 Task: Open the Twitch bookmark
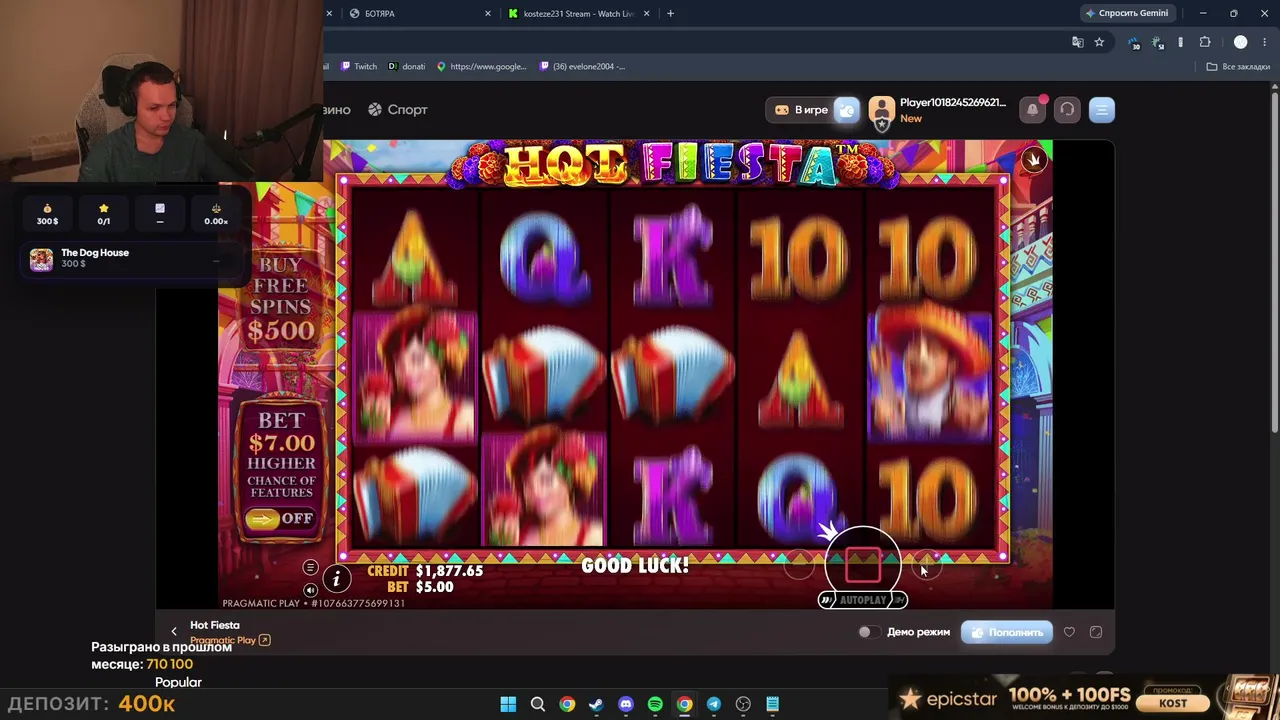tap(359, 67)
